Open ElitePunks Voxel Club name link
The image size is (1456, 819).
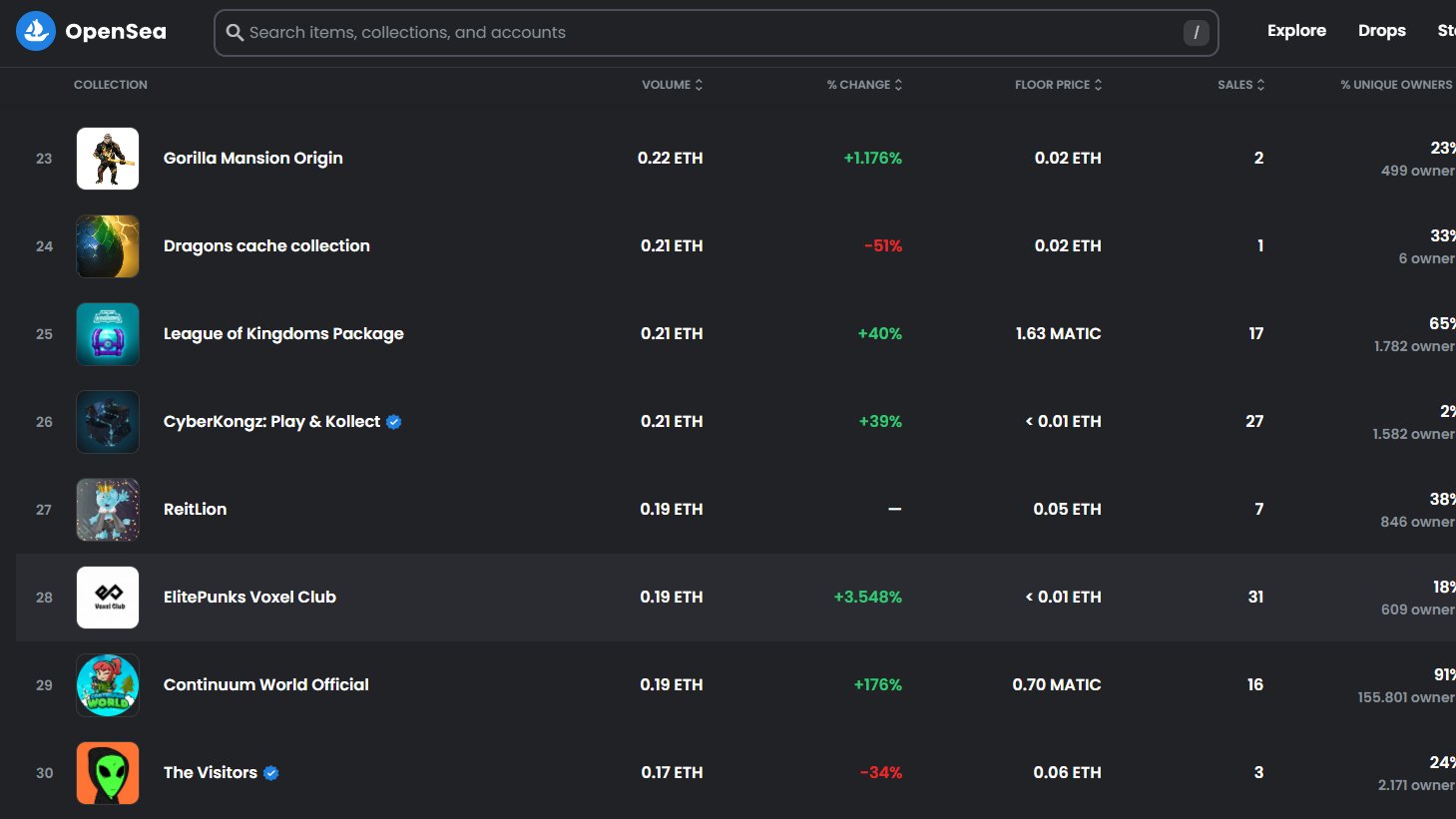point(249,597)
